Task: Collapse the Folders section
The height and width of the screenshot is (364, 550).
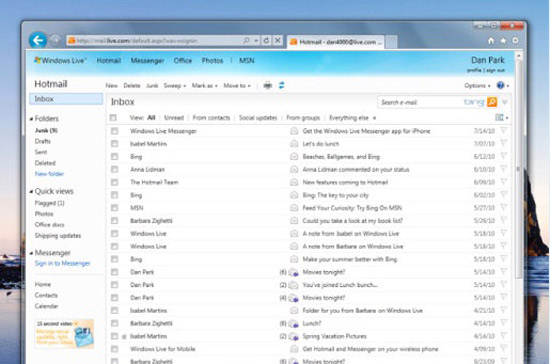Action: coord(31,119)
